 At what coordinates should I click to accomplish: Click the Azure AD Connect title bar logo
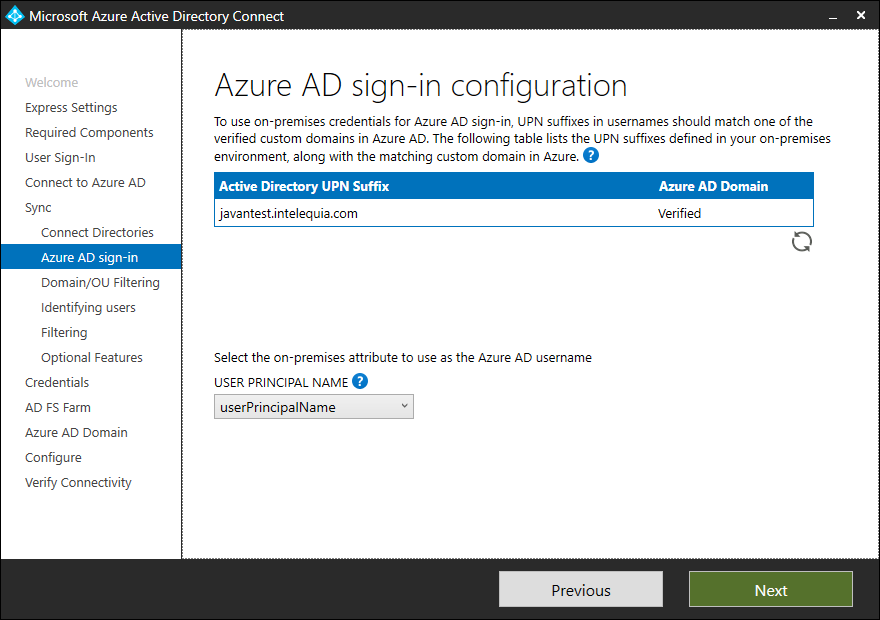click(x=14, y=15)
